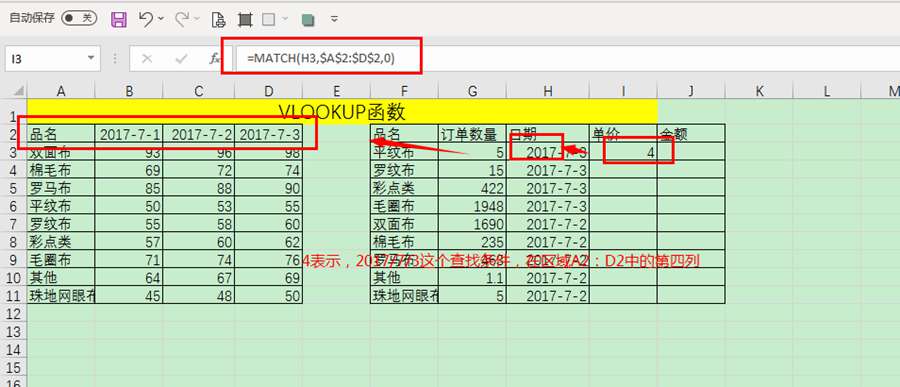Open the redo history dropdown arrow
900x387 pixels.
click(197, 19)
